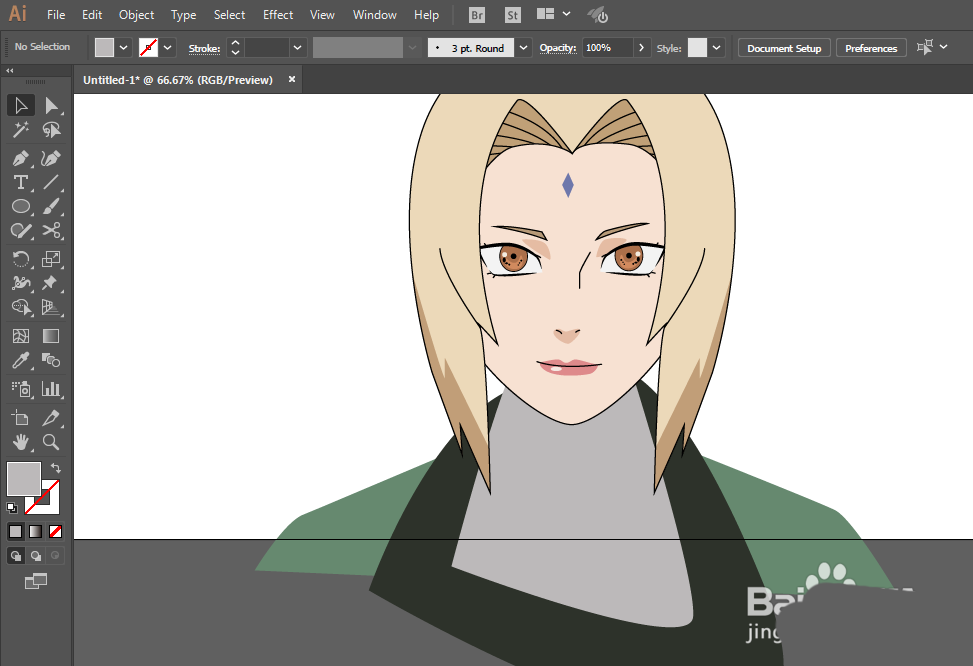Open the graphic Style dropdown

(717, 48)
